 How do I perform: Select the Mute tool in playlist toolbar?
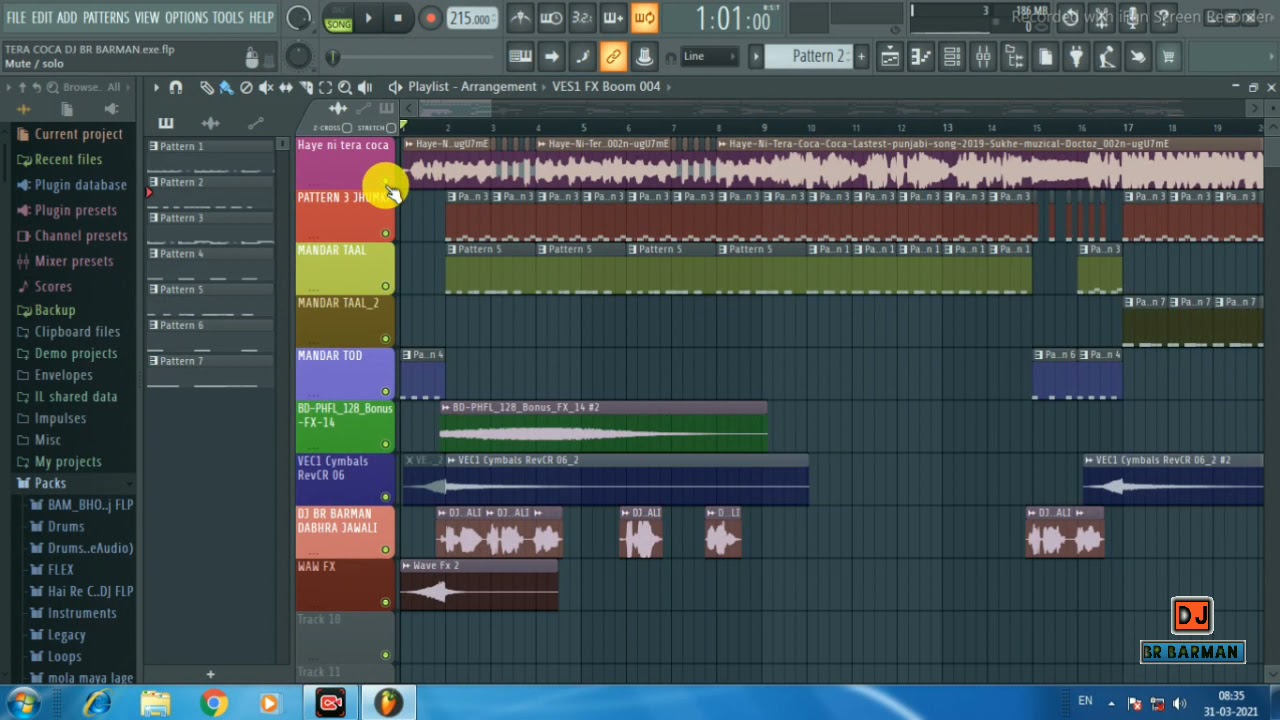click(266, 87)
